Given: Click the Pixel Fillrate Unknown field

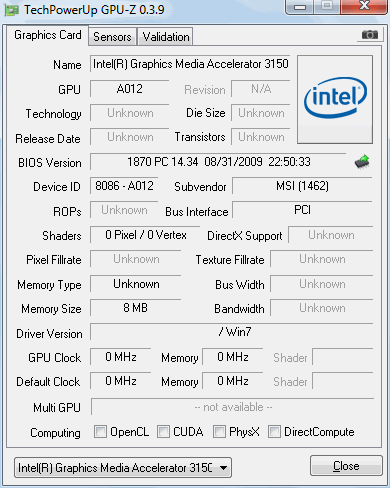Looking at the screenshot, I should (x=136, y=259).
